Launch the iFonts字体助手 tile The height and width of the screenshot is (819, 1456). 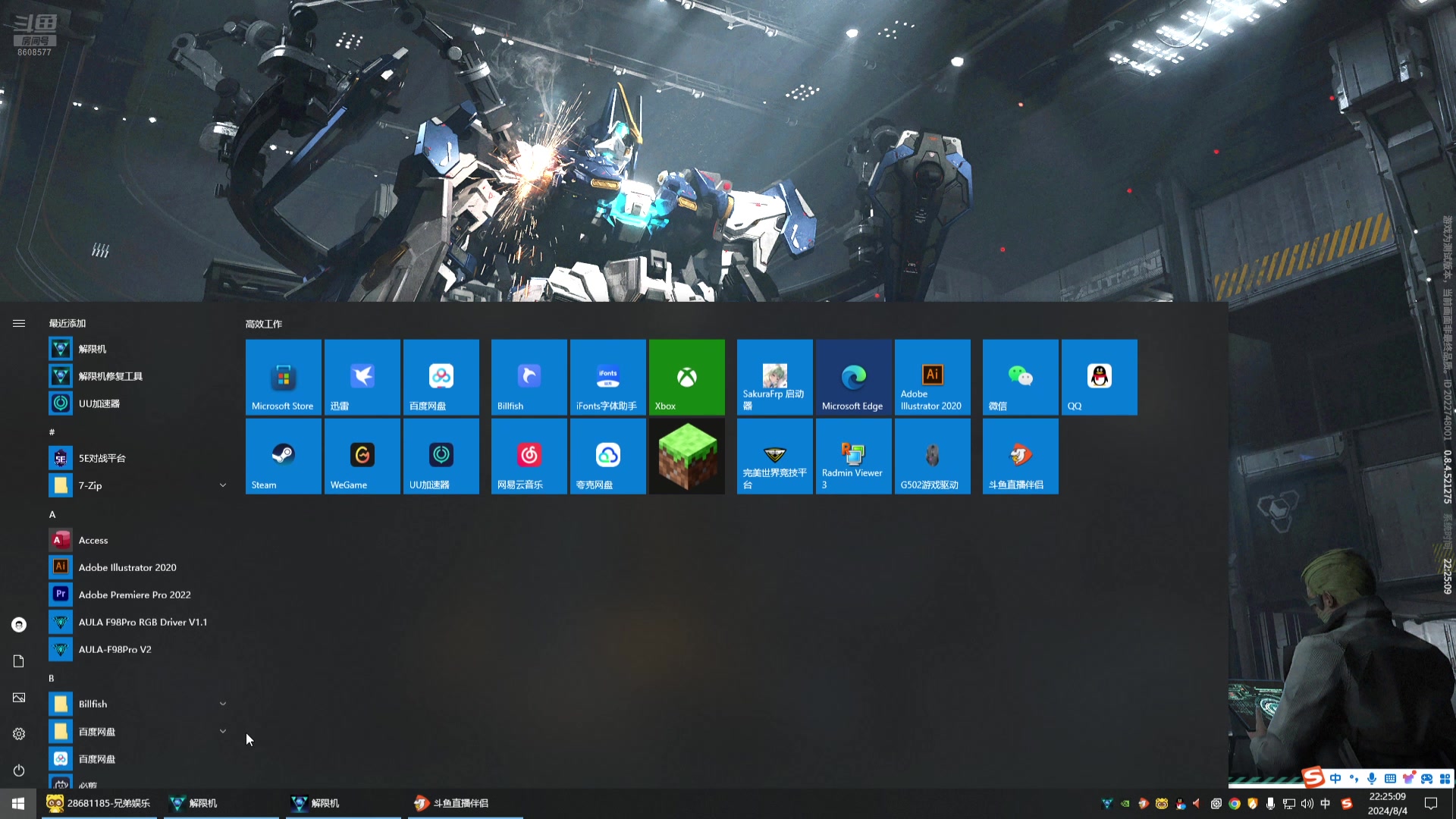point(607,377)
